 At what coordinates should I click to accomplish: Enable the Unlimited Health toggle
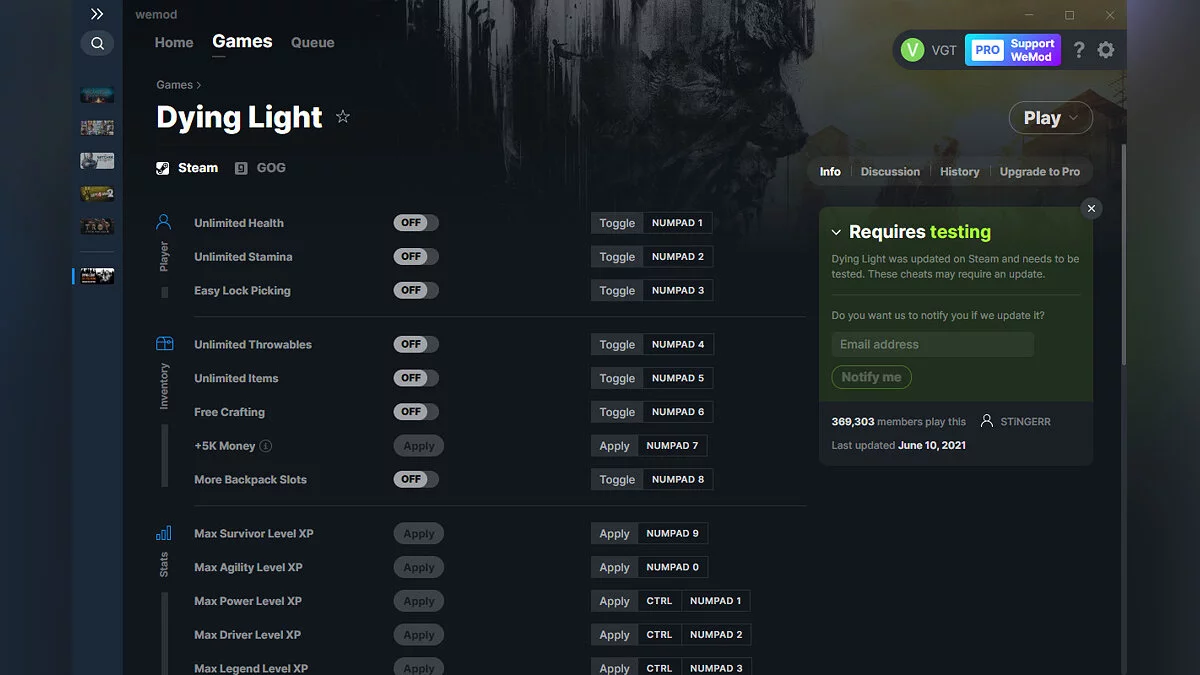click(x=415, y=222)
